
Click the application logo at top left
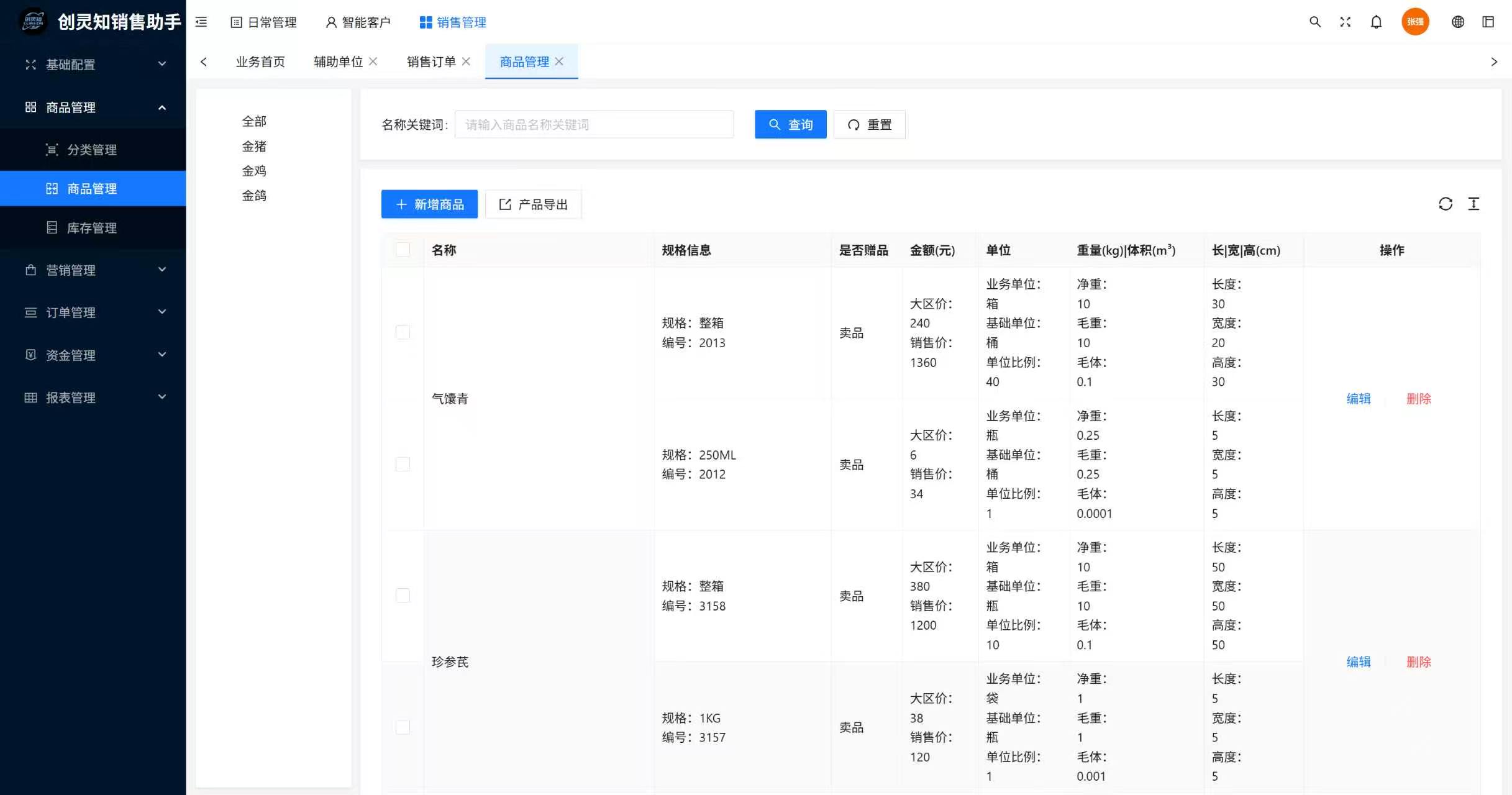(x=32, y=22)
